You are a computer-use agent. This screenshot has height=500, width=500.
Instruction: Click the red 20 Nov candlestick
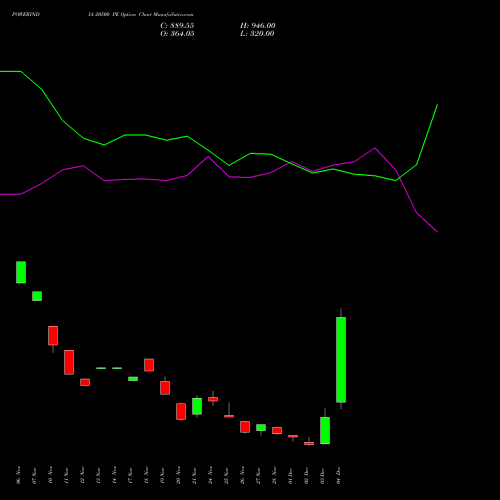click(x=181, y=411)
